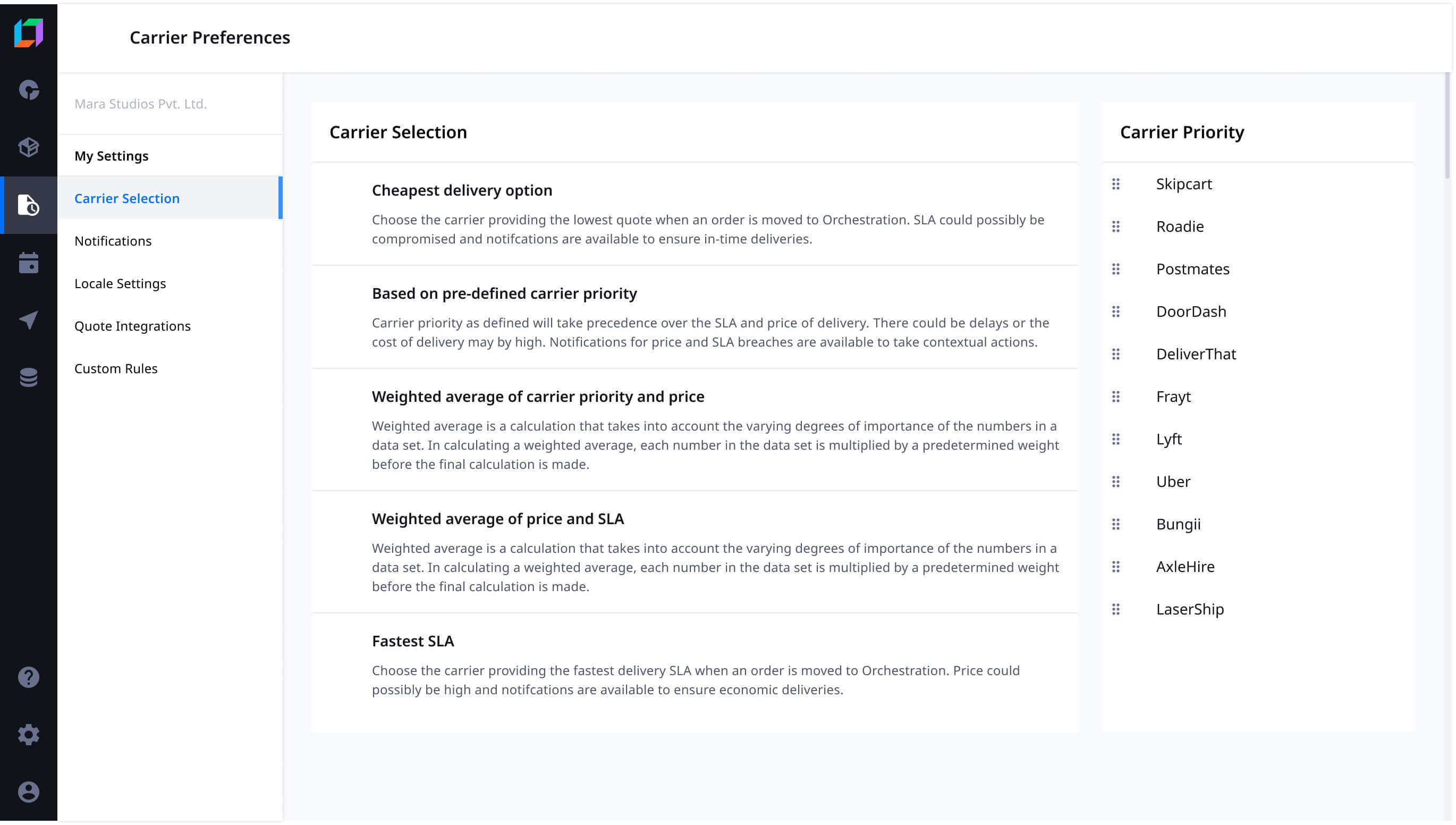The height and width of the screenshot is (825, 1456).
Task: Select Based on pre-defined carrier priority
Action: (695, 317)
